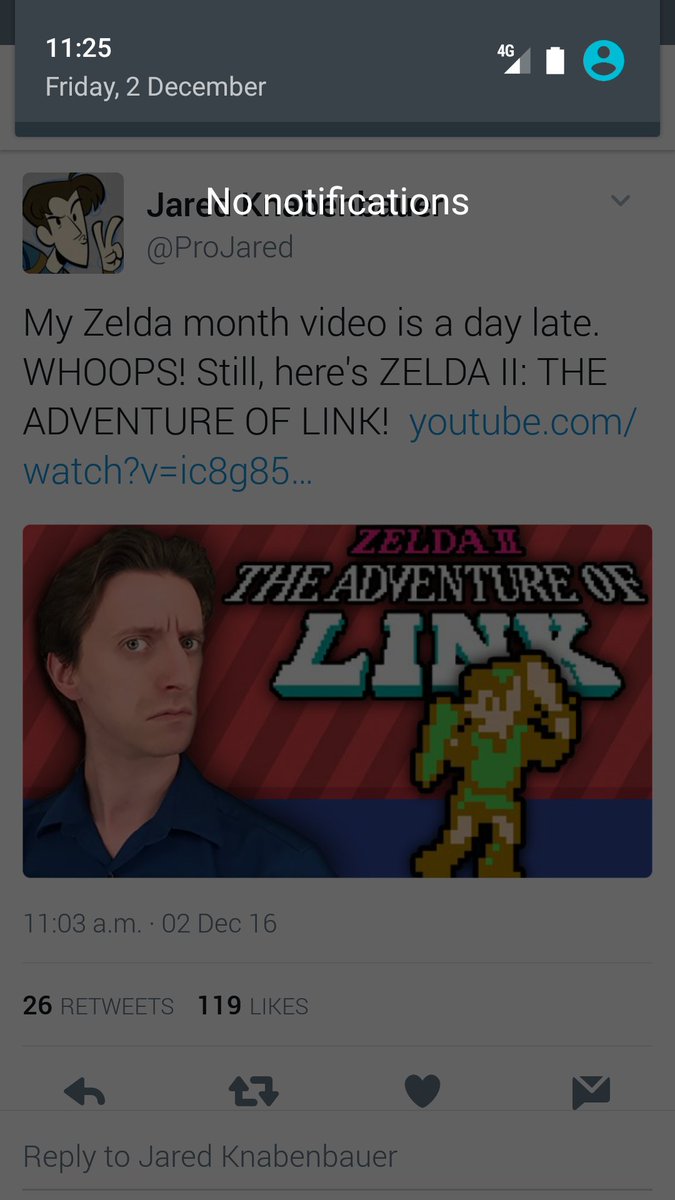Open ProJared's profile picture
The height and width of the screenshot is (1200, 675).
(73, 222)
